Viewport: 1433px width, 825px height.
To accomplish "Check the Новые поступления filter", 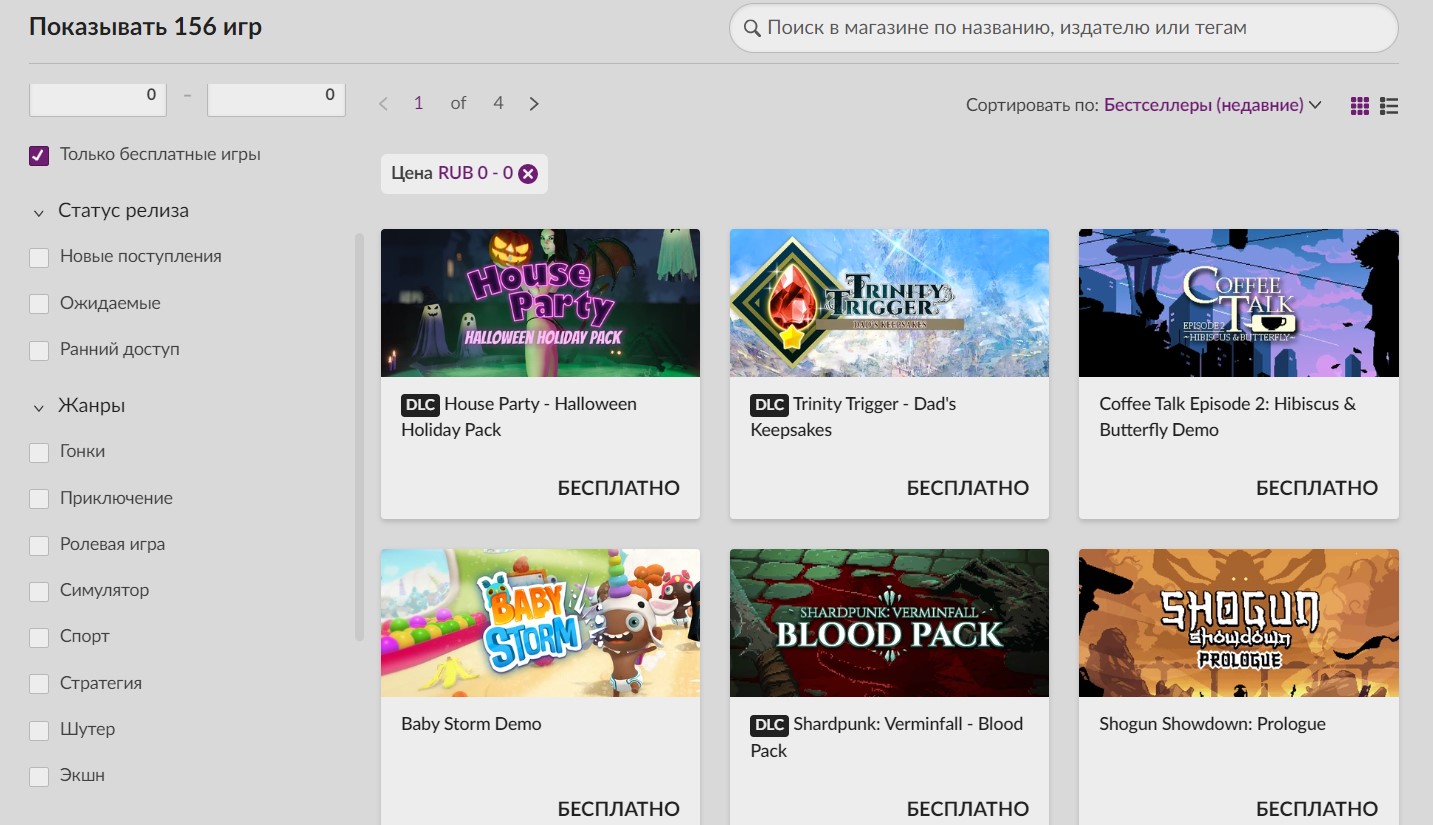I will pos(39,257).
